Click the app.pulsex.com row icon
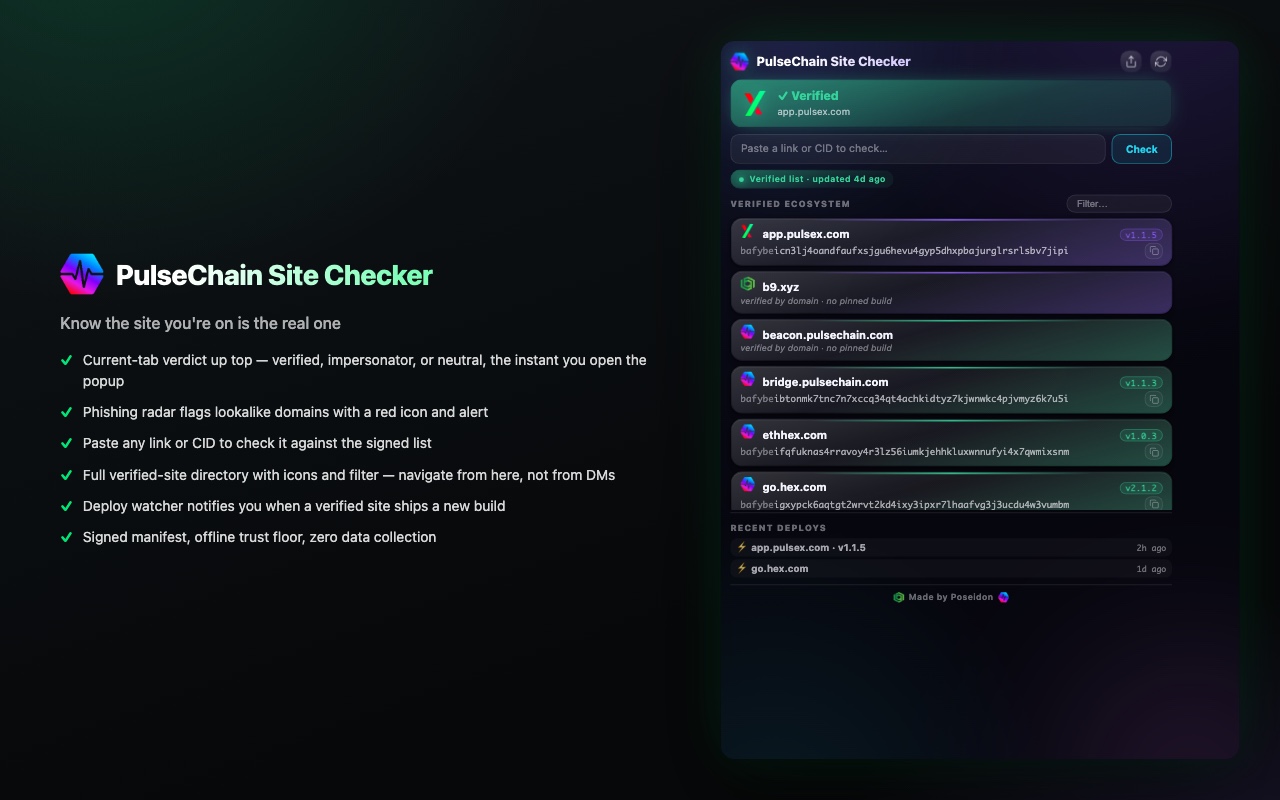1280x800 pixels. [x=747, y=232]
